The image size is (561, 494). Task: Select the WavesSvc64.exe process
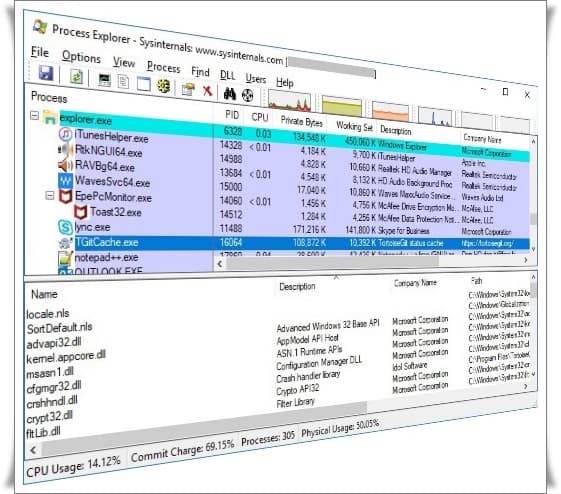coord(112,182)
